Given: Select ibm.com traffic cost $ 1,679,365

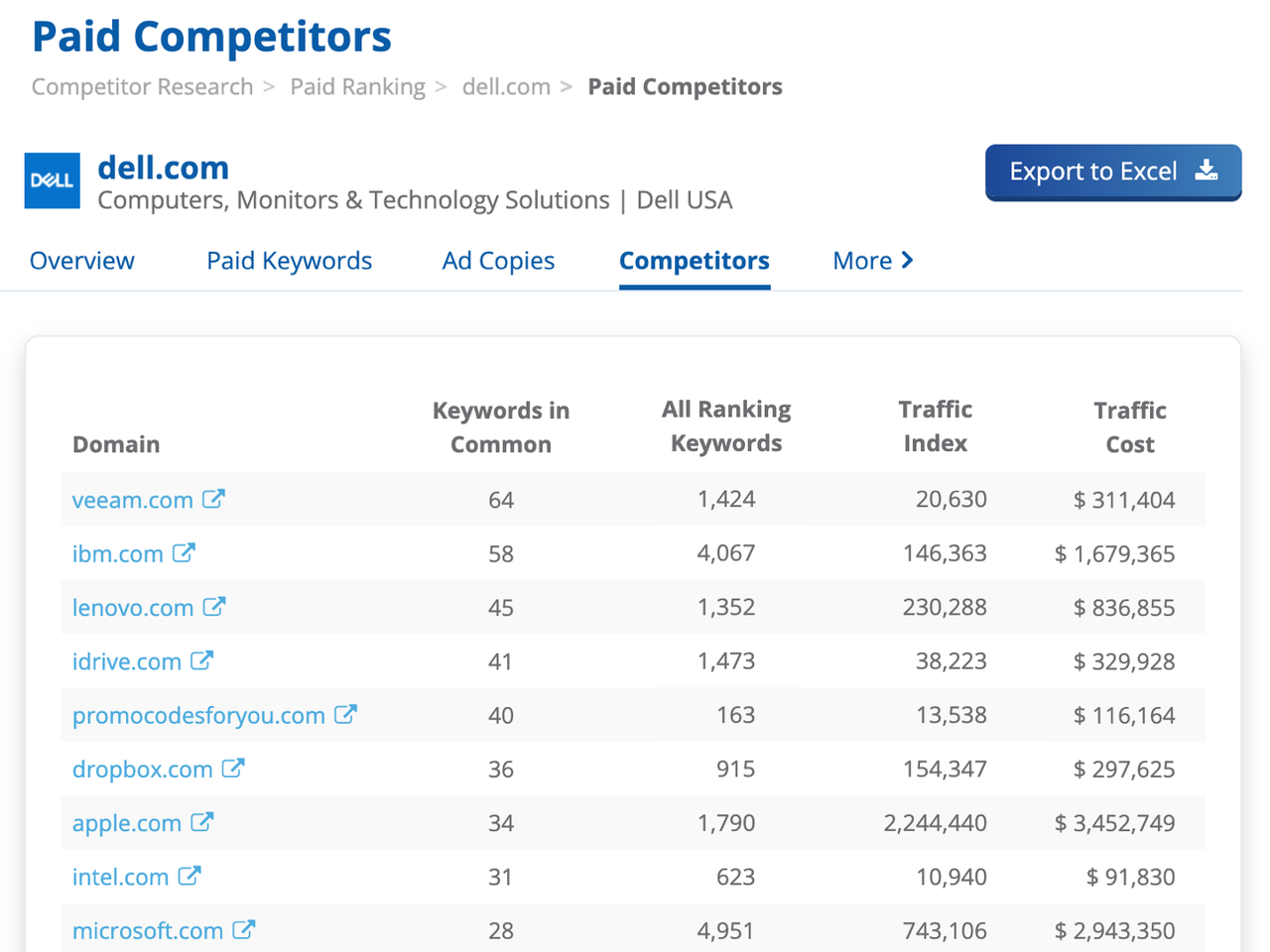Looking at the screenshot, I should [x=1115, y=553].
